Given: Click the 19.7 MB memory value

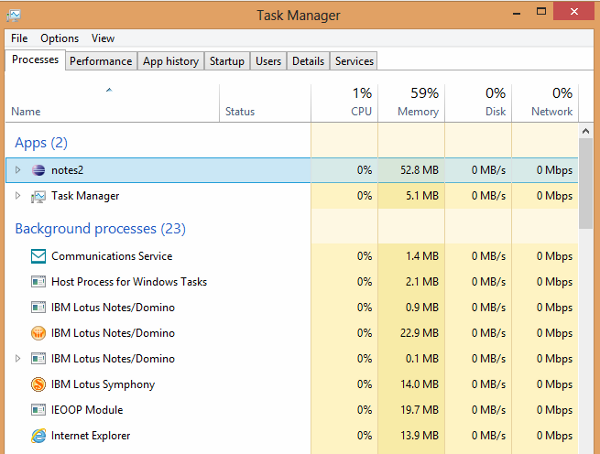Looking at the screenshot, I should coord(419,410).
